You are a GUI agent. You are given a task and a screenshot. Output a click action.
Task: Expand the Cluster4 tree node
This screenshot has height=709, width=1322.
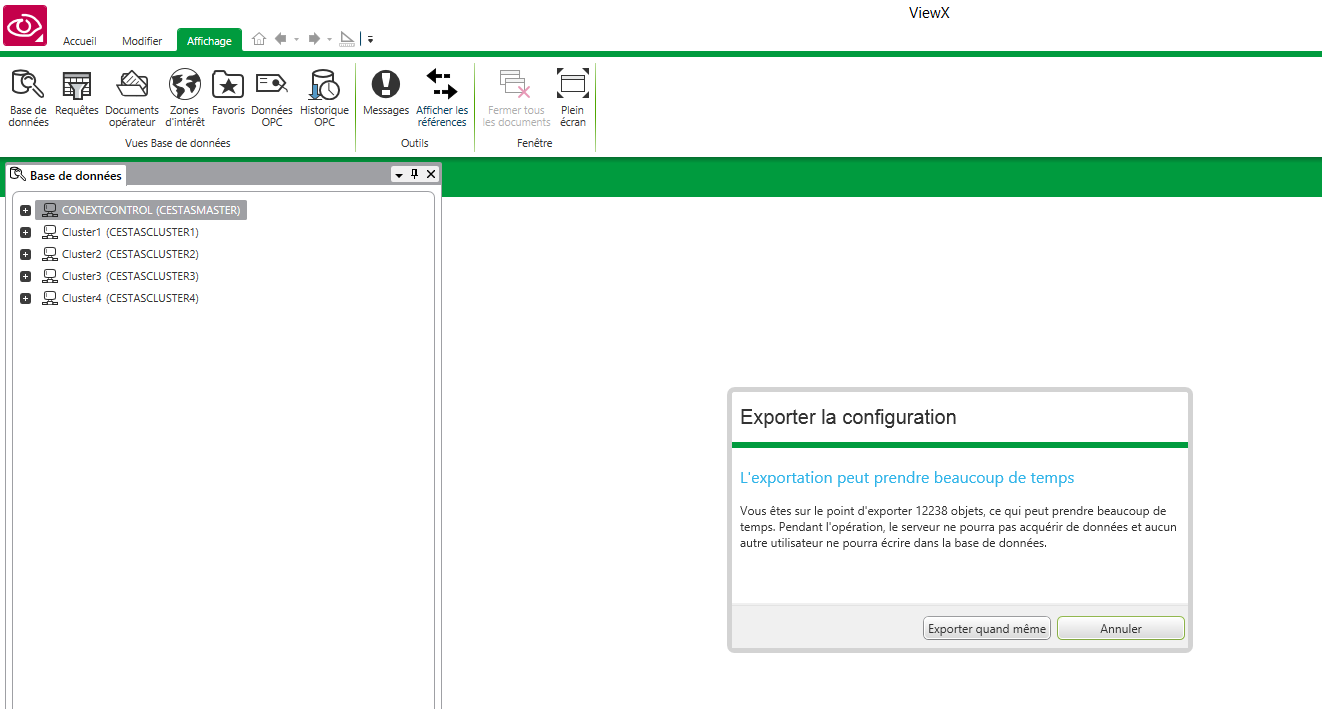point(26,299)
